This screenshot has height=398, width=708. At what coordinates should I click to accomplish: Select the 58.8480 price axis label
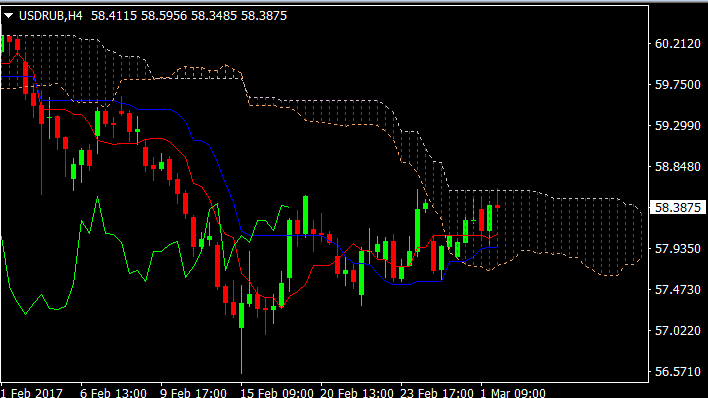(x=678, y=167)
